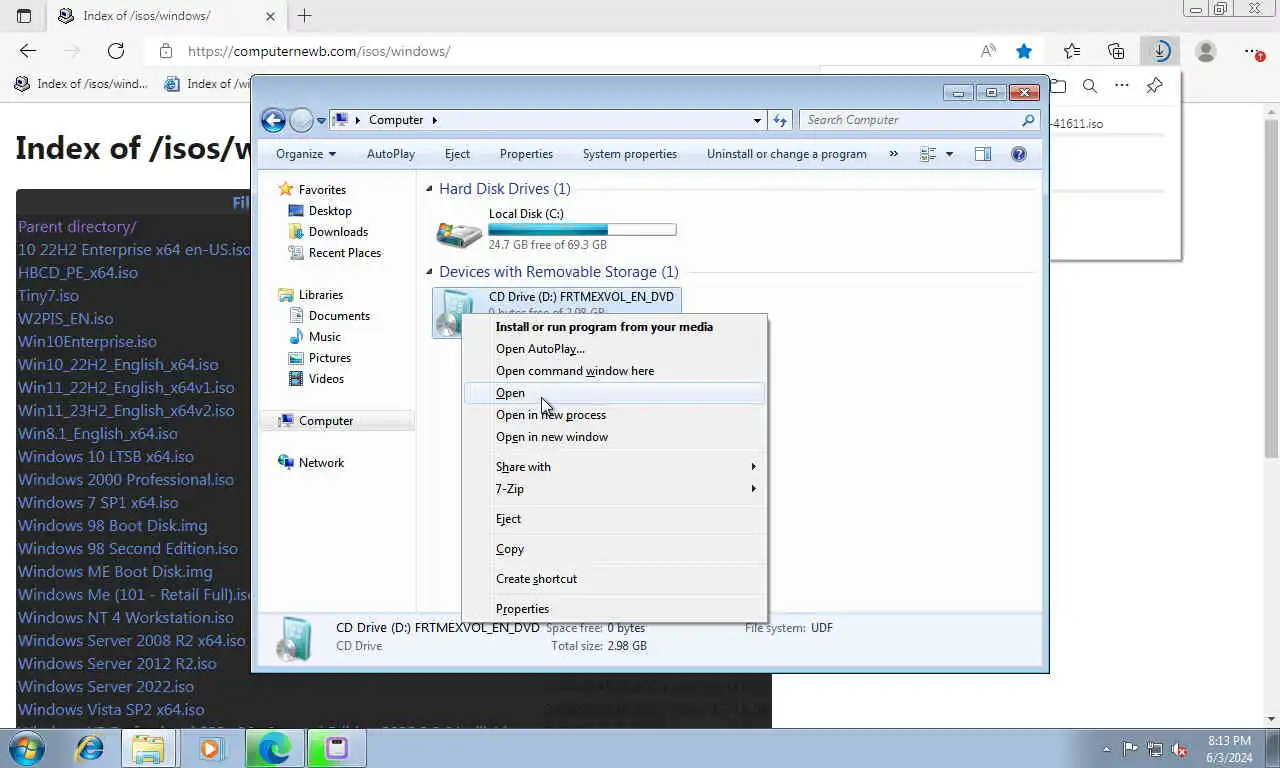The height and width of the screenshot is (768, 1280).
Task: Open the Videos library
Action: (x=326, y=379)
